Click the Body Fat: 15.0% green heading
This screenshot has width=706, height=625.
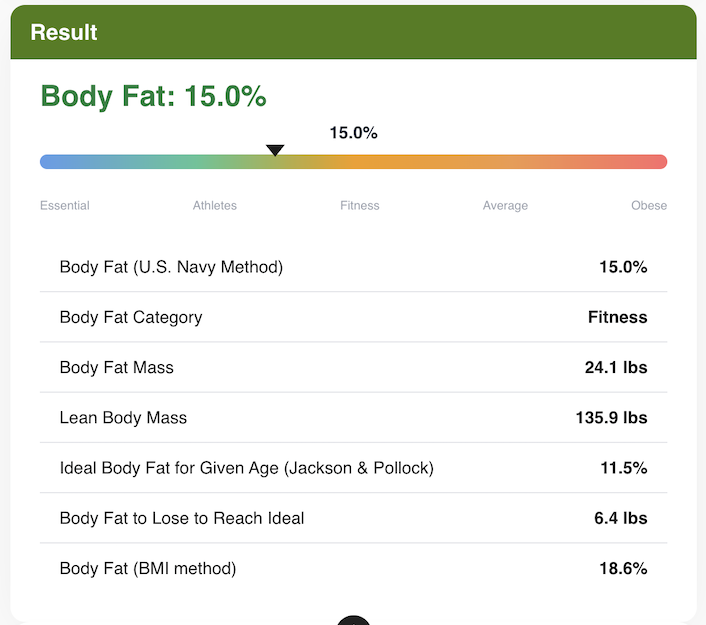point(153,97)
